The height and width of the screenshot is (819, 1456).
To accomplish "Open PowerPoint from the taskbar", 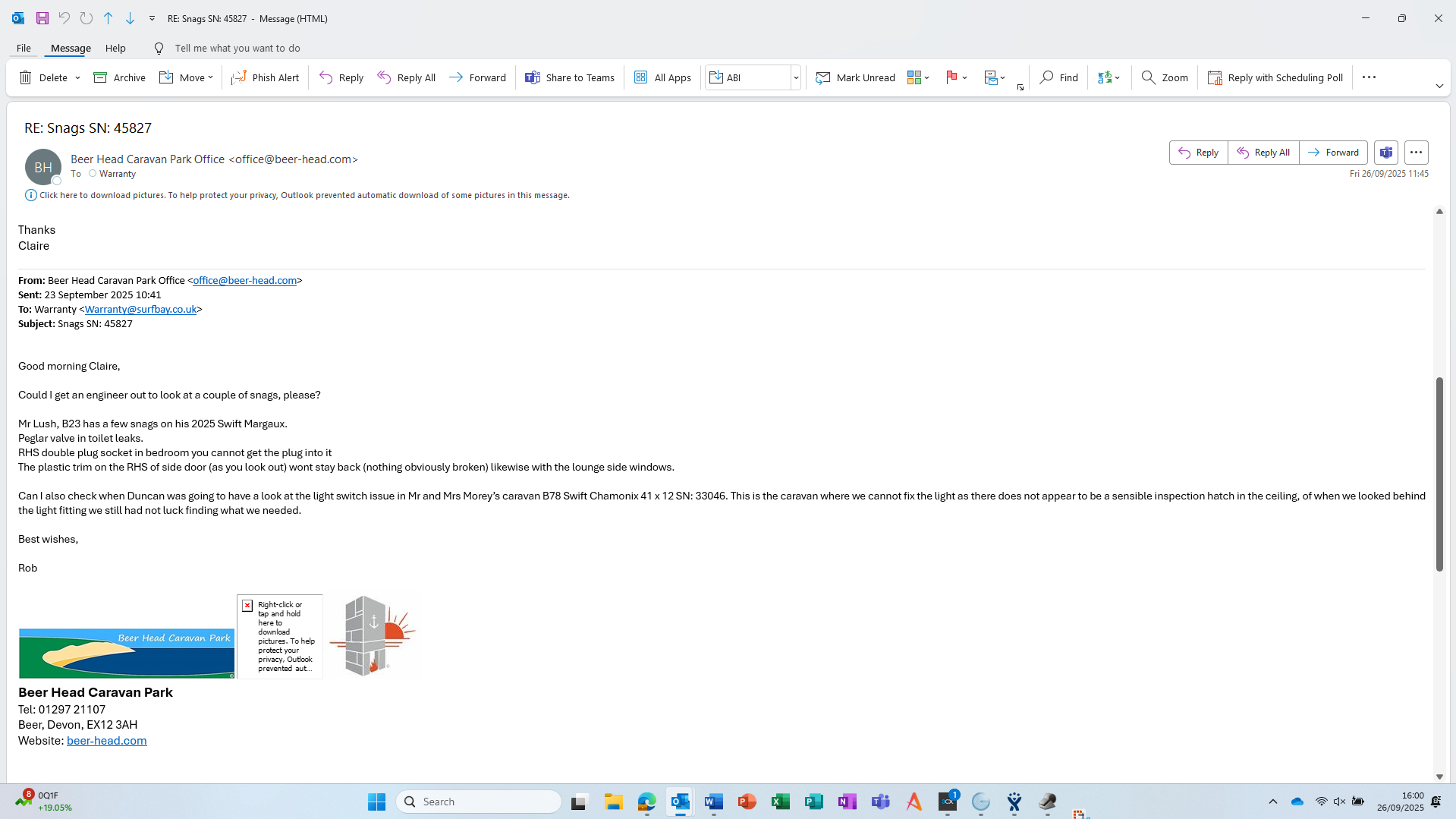I will pyautogui.click(x=747, y=802).
